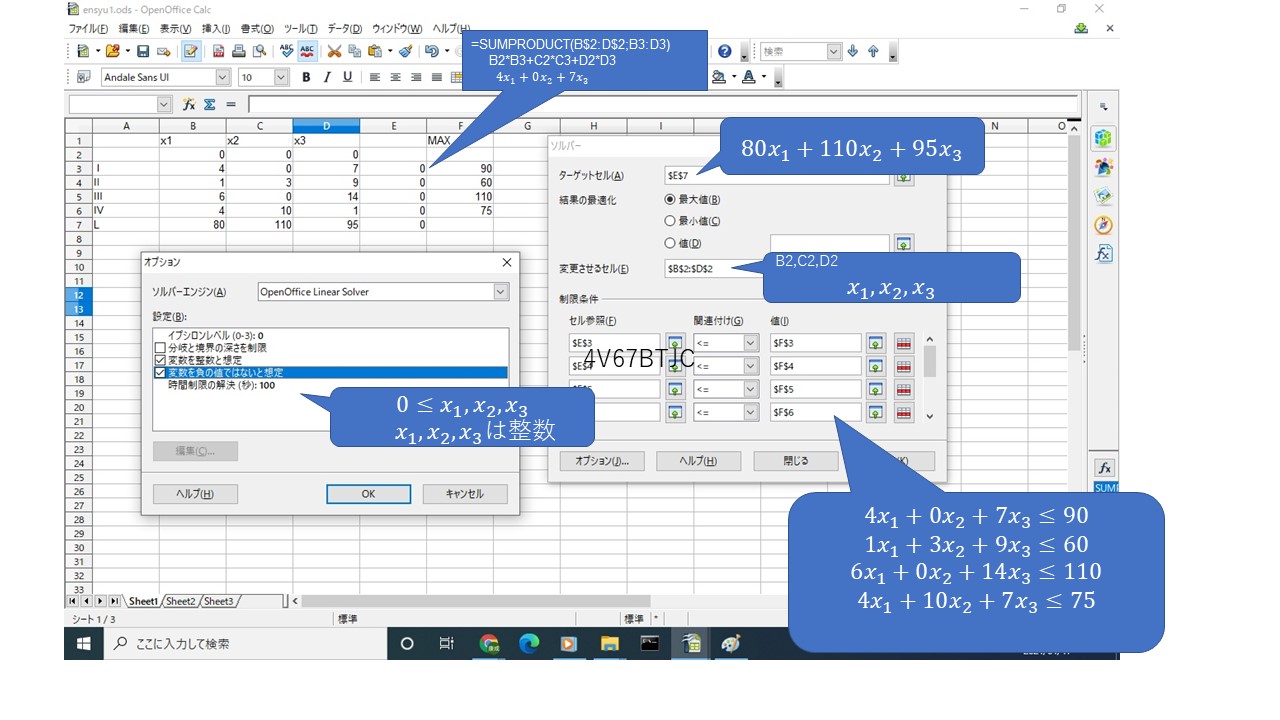1280x720 pixels.
Task: Open the first constraint operator <= dropdown
Action: 751,343
